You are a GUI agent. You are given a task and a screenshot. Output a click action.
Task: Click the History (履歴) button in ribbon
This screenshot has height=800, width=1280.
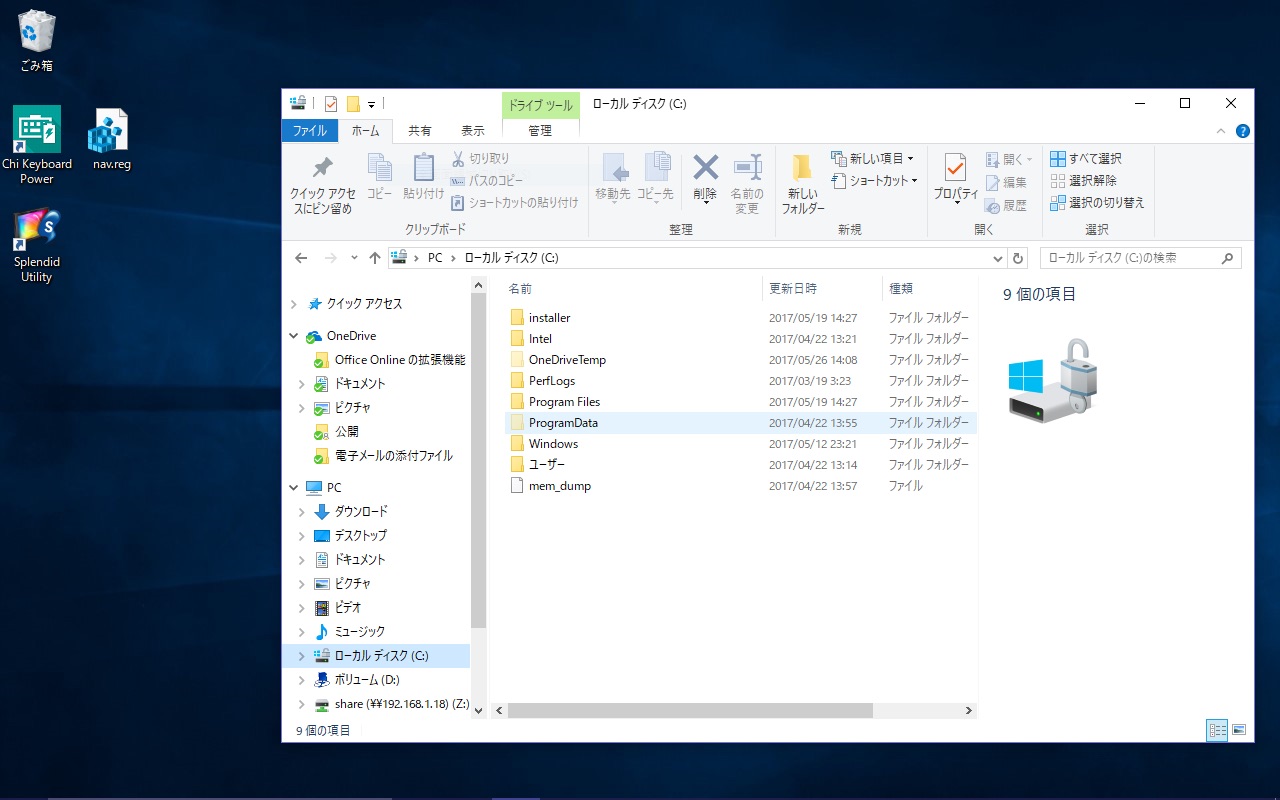click(x=1006, y=205)
